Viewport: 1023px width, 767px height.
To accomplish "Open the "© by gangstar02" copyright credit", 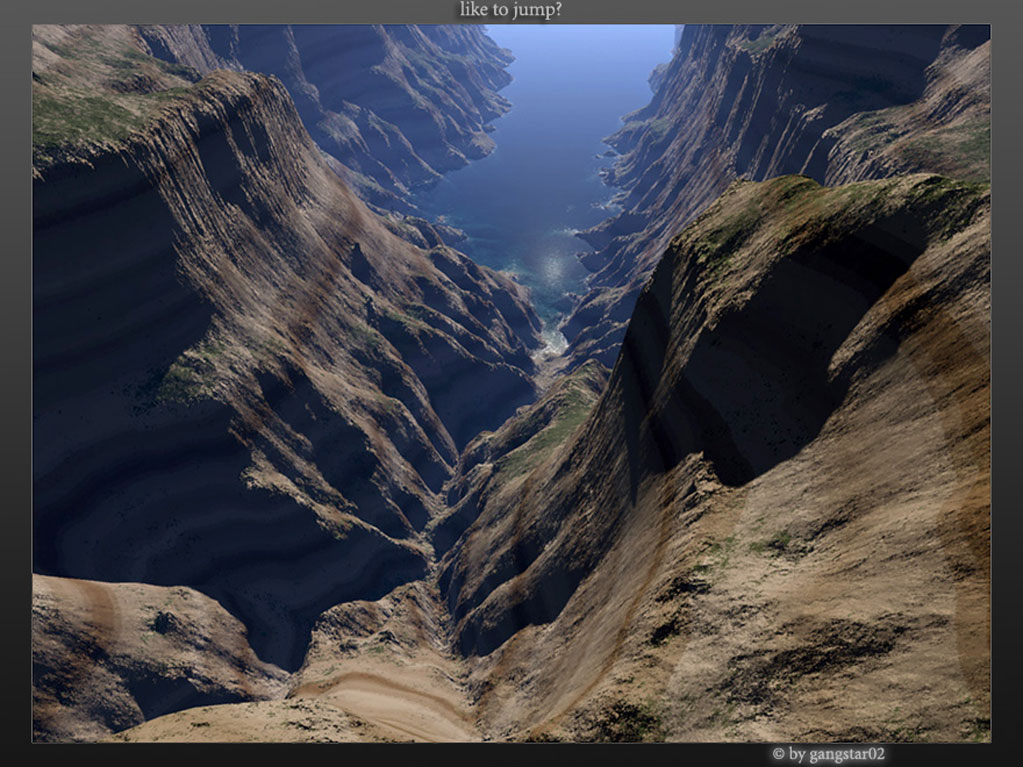I will [x=828, y=754].
